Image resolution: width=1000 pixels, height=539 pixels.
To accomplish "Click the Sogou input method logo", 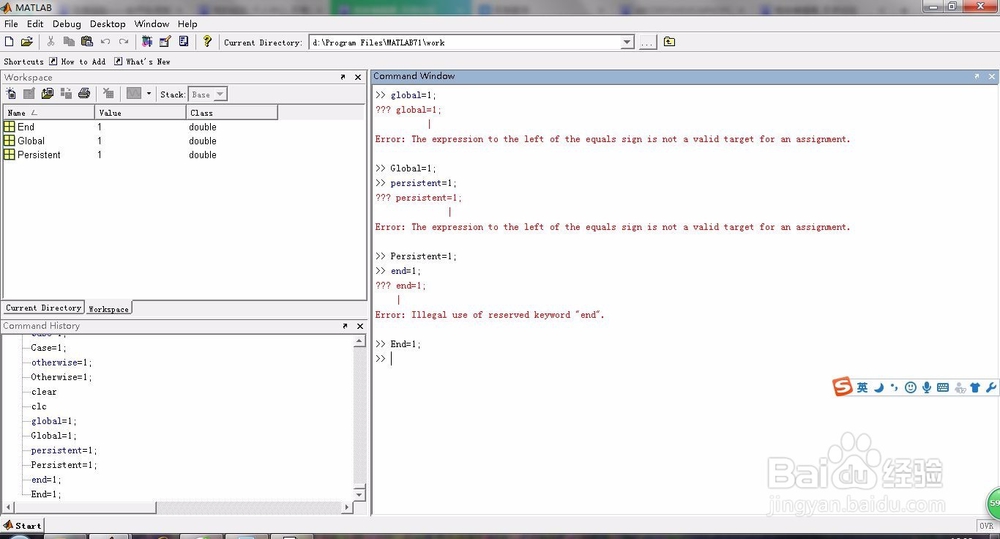I will (x=842, y=387).
